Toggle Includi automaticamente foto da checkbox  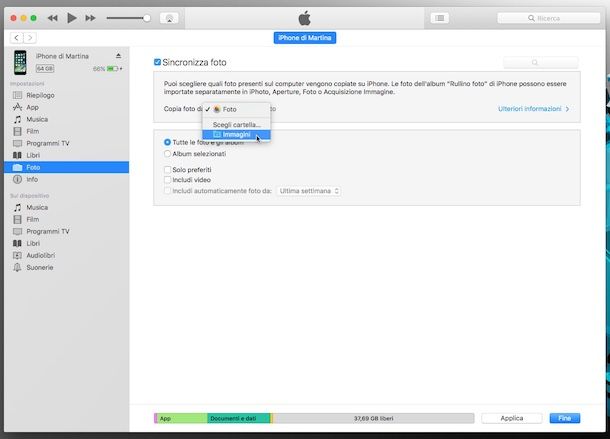tap(167, 191)
